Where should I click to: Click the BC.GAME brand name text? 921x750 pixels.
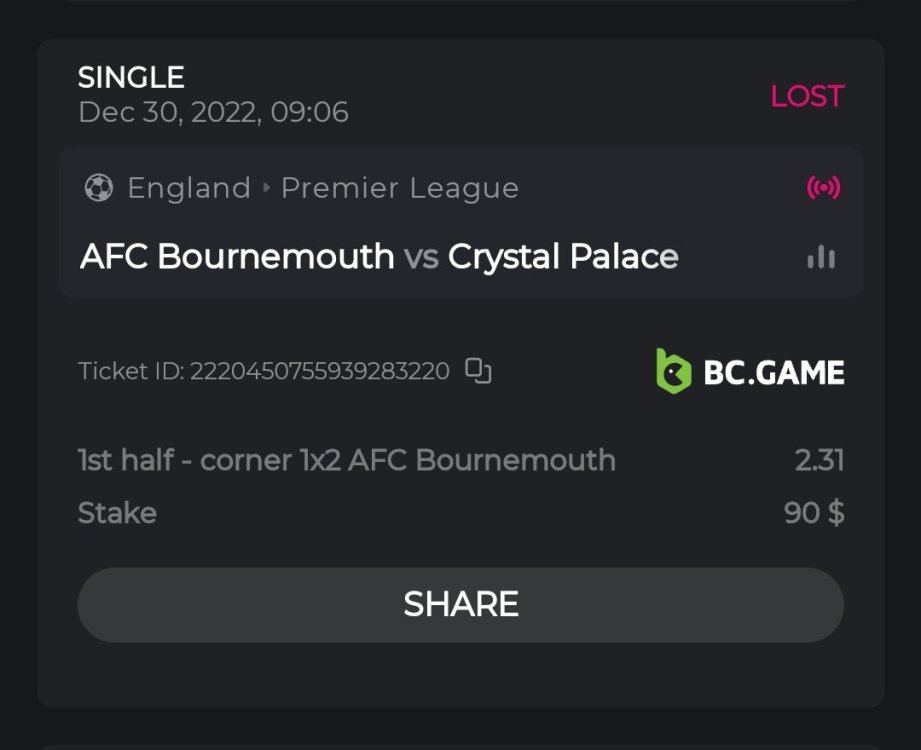774,373
